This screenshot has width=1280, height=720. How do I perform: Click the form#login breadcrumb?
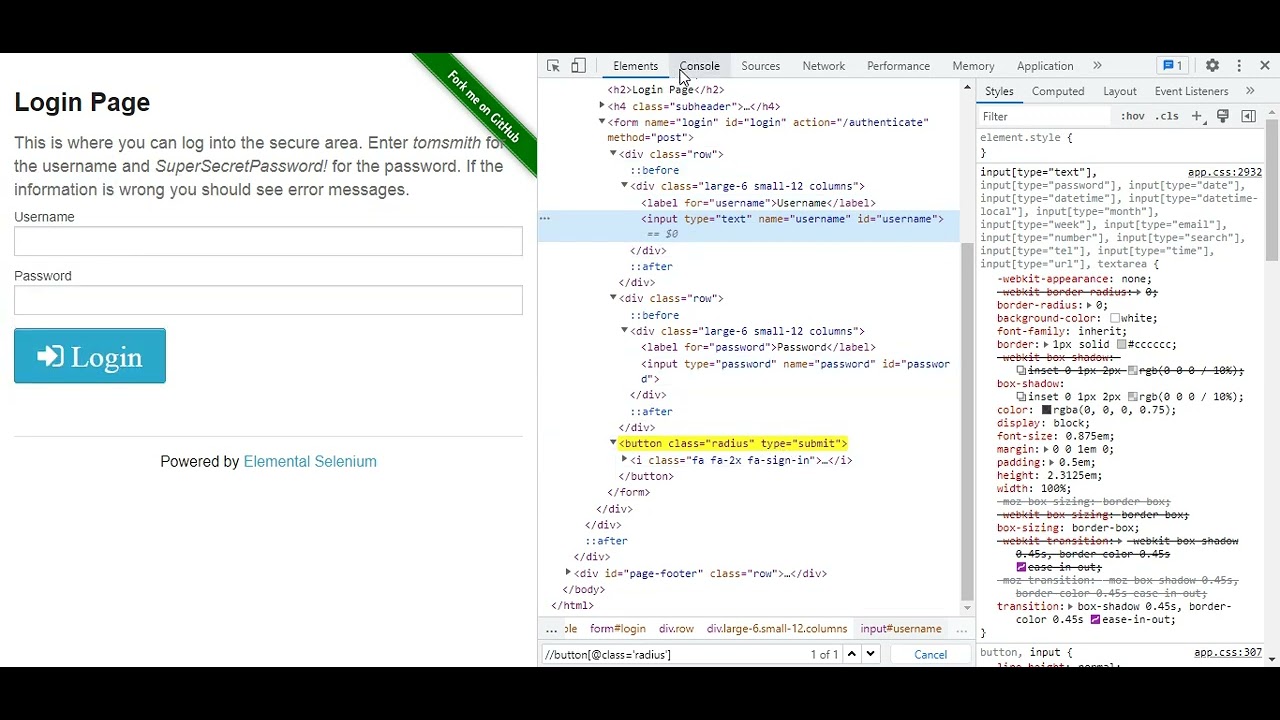[617, 629]
